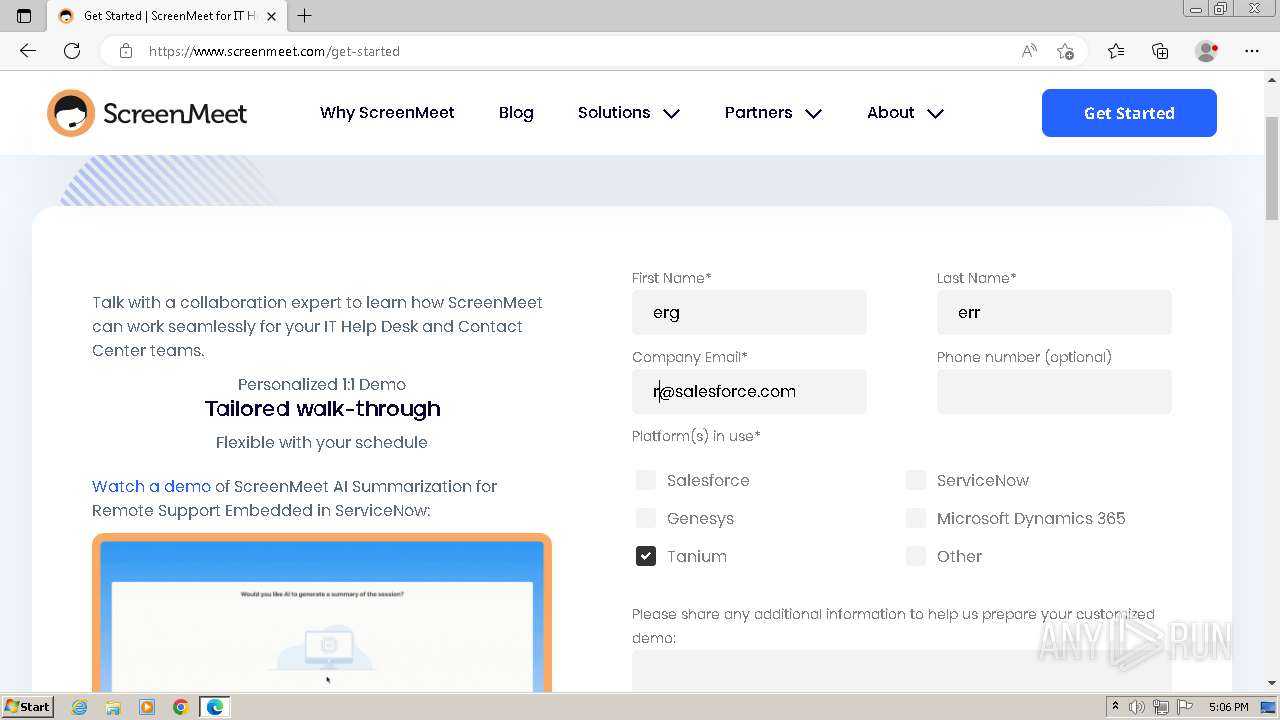
Task: Check the Genesys platform checkbox
Action: 646,518
